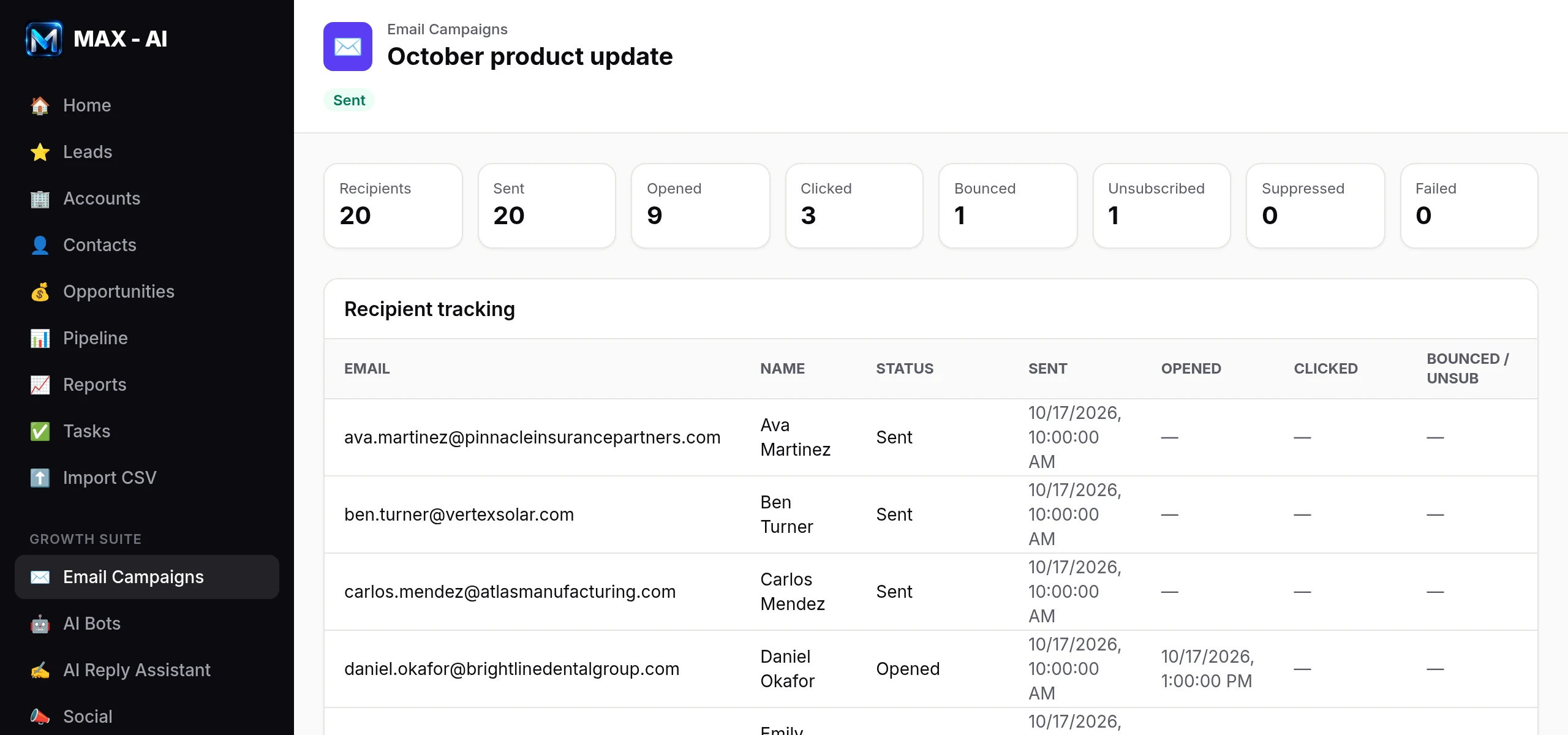The height and width of the screenshot is (735, 1568).
Task: Click the Reports trend chart icon
Action: (40, 385)
